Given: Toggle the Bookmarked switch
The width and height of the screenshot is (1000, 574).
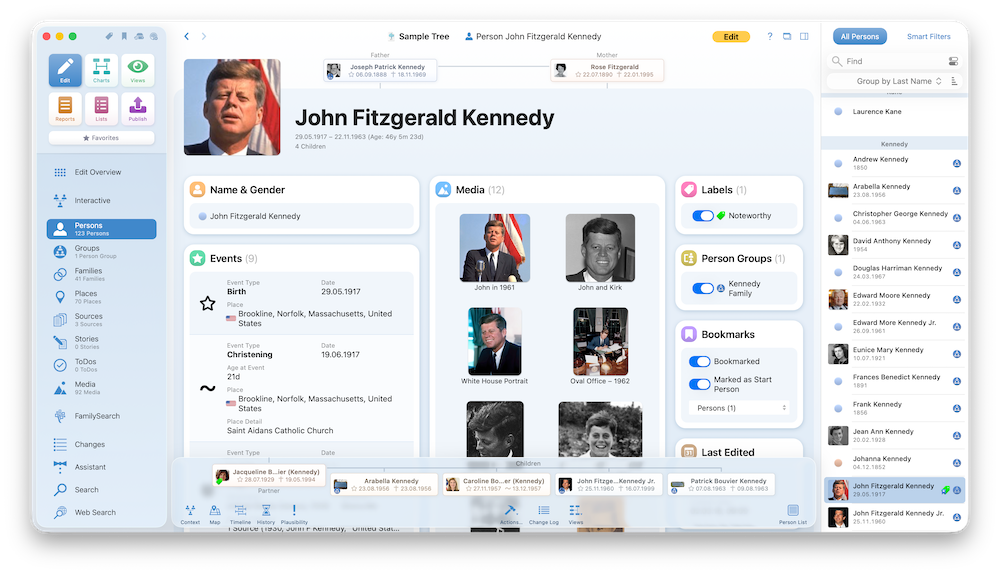Looking at the screenshot, I should (x=700, y=362).
